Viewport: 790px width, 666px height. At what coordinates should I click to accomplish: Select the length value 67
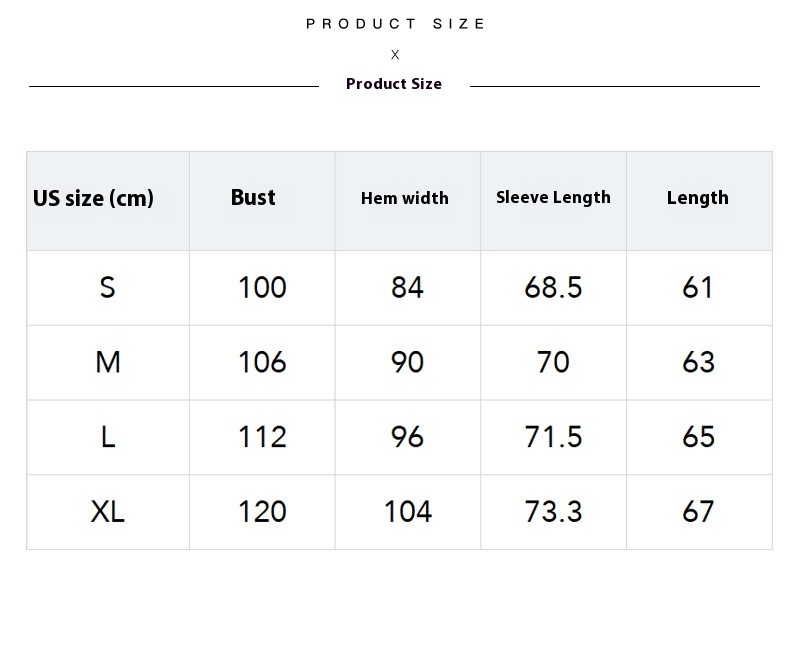[x=698, y=512]
